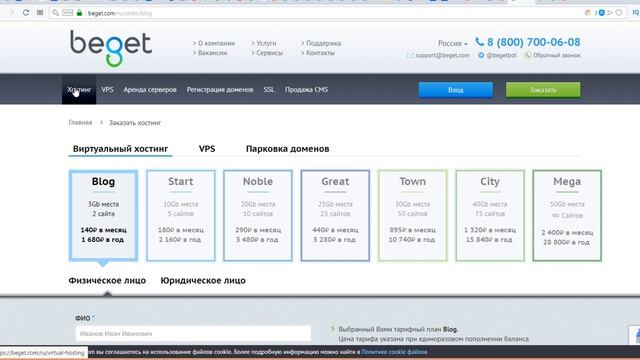Click the blue Вход button
This screenshot has height=360, width=640.
pyautogui.click(x=456, y=90)
